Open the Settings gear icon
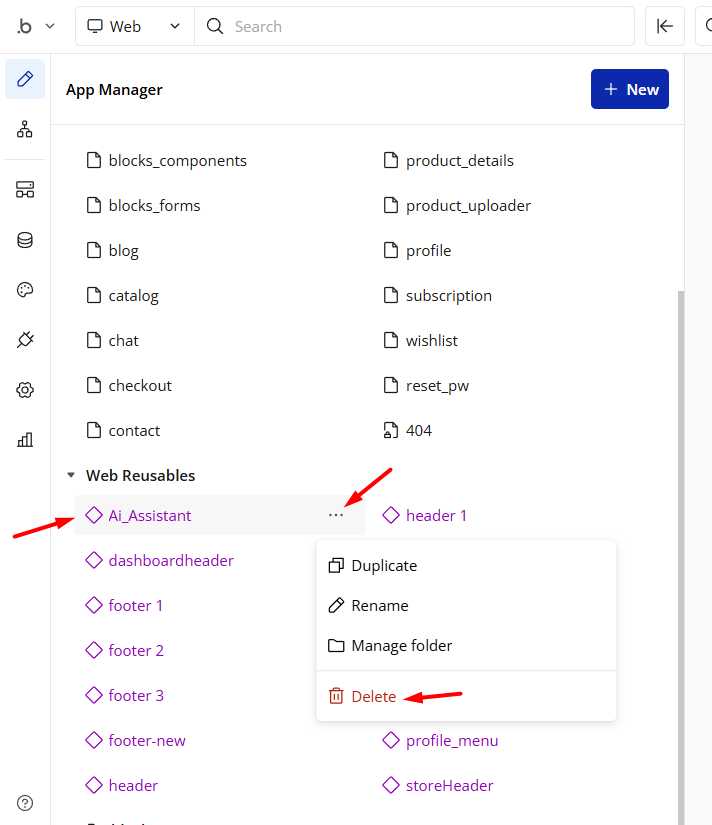Image resolution: width=712 pixels, height=825 pixels. tap(25, 390)
